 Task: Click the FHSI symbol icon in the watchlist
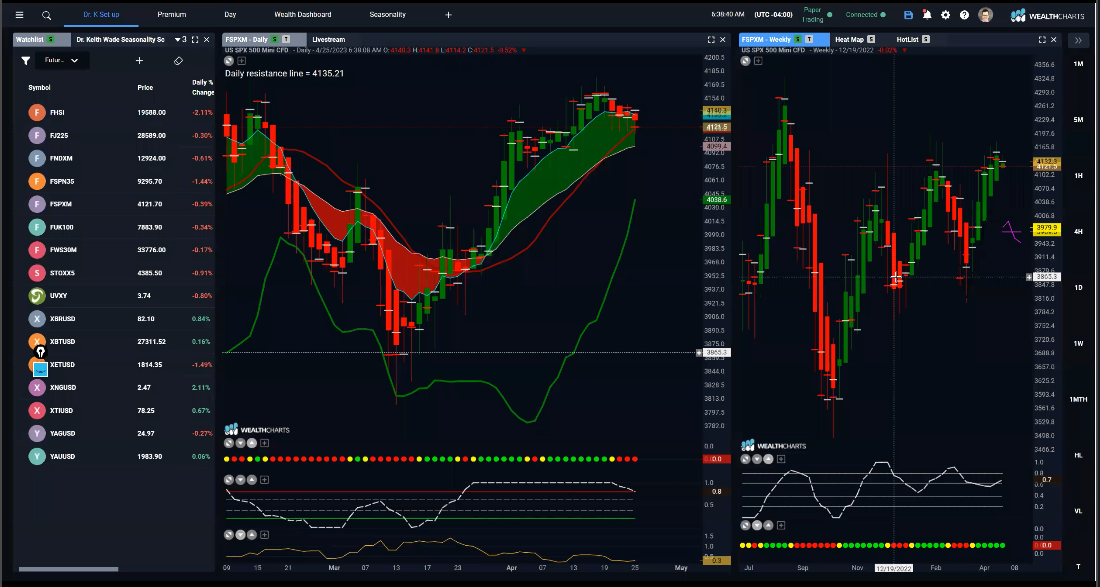click(37, 112)
